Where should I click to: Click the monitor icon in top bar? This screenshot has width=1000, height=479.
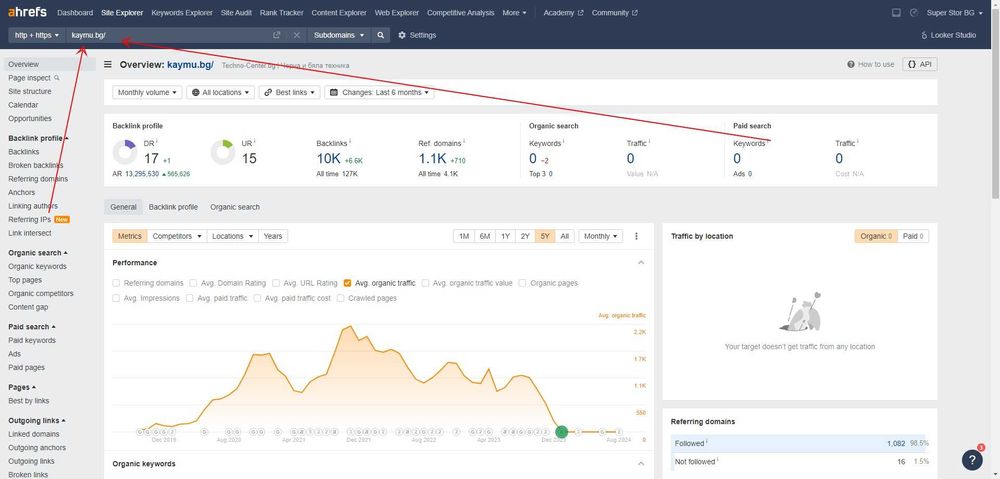click(x=896, y=13)
